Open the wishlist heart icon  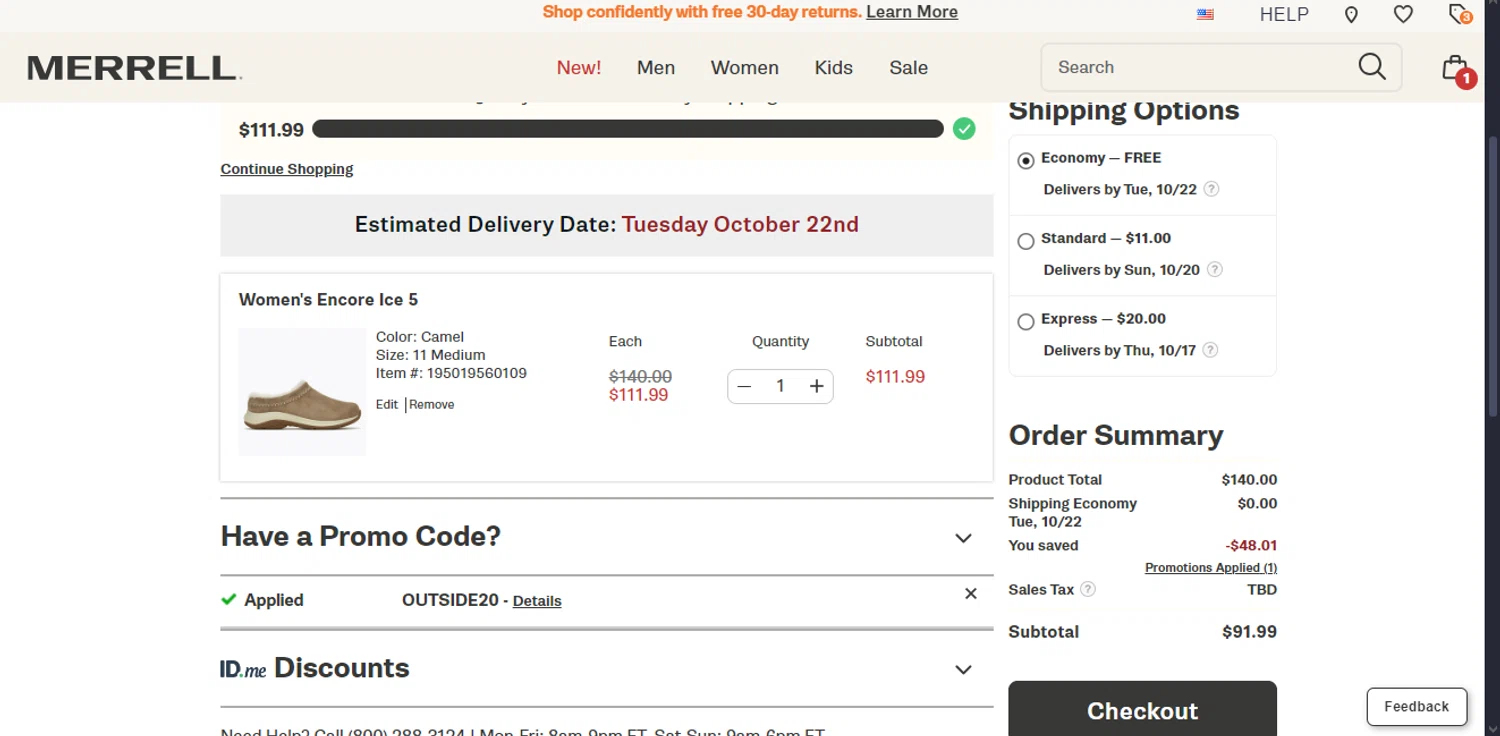click(1404, 14)
